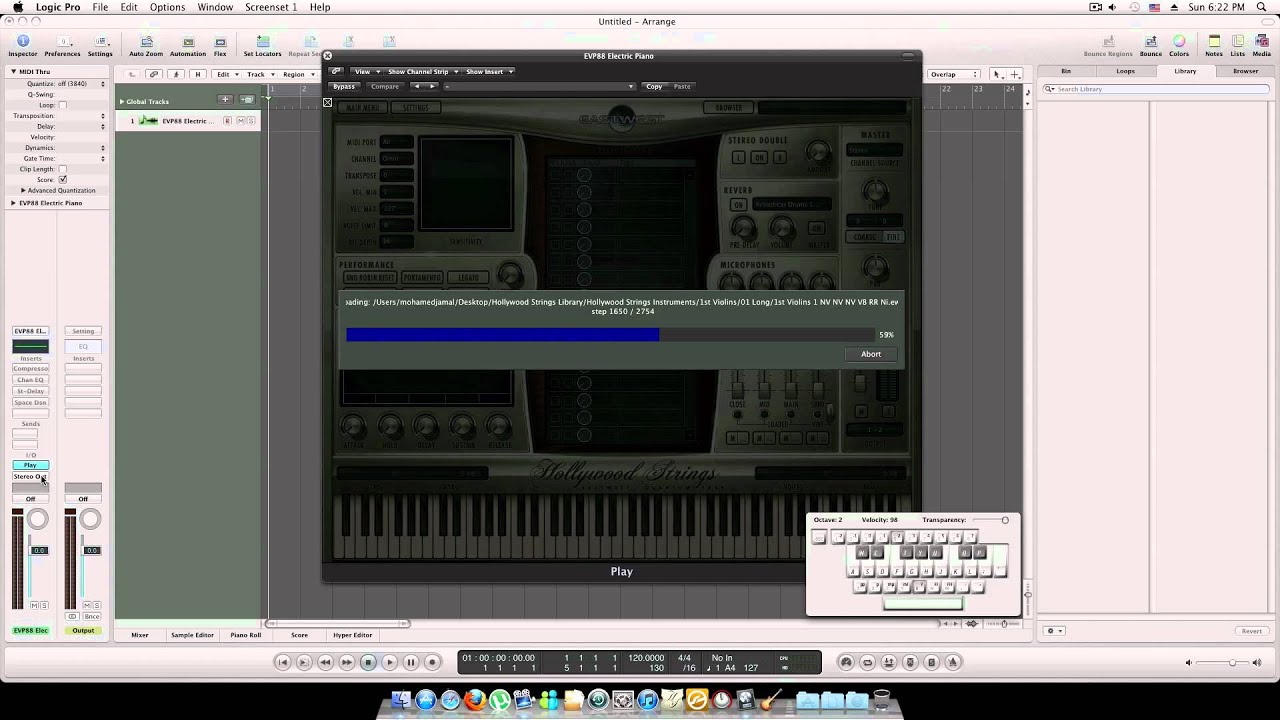
Task: Open the Piano Roll tab
Action: point(245,635)
